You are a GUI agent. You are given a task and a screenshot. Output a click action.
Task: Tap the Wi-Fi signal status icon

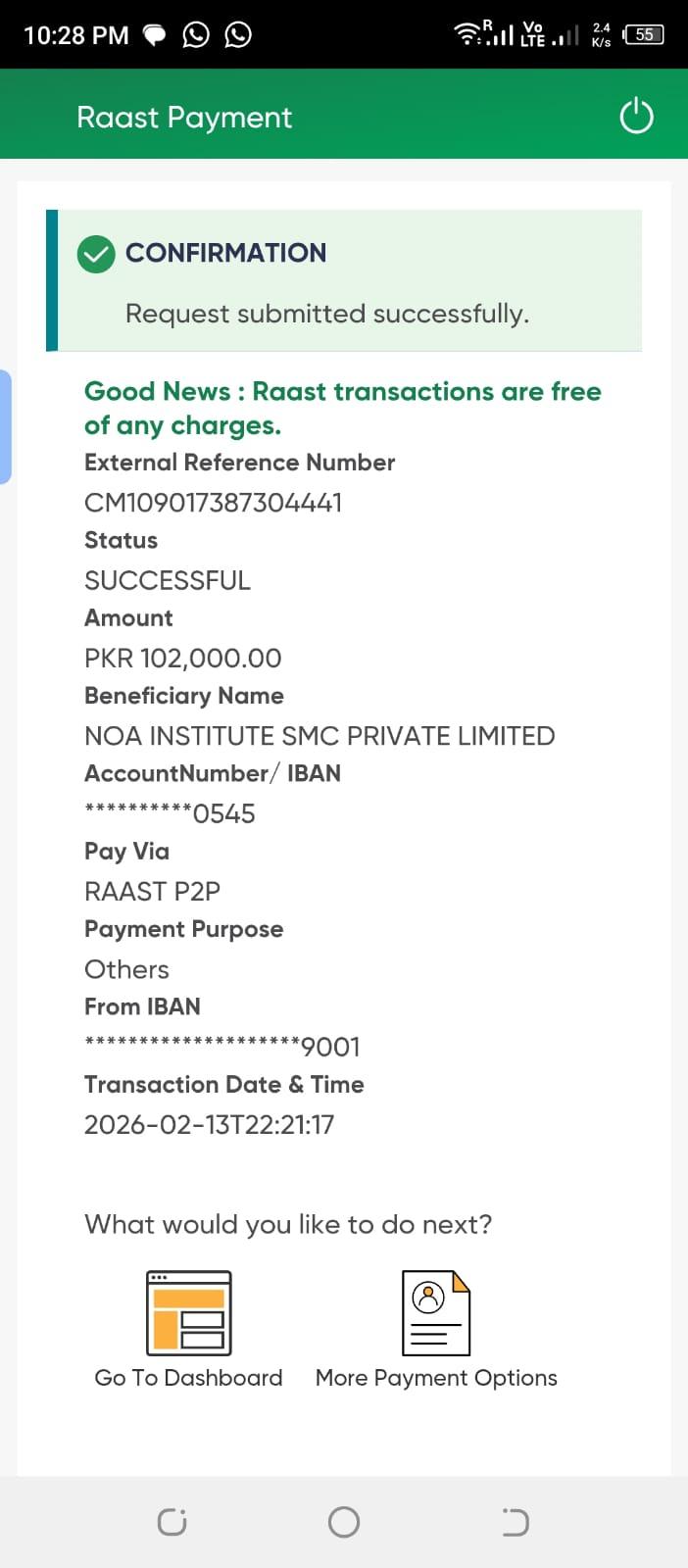coord(467,35)
